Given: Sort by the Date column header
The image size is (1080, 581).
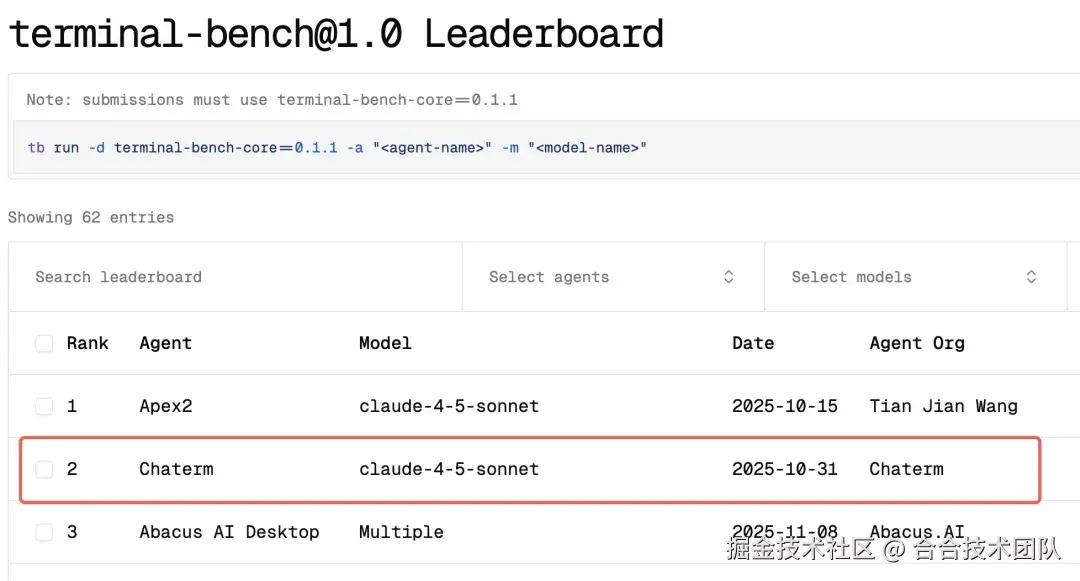Looking at the screenshot, I should click(x=753, y=343).
